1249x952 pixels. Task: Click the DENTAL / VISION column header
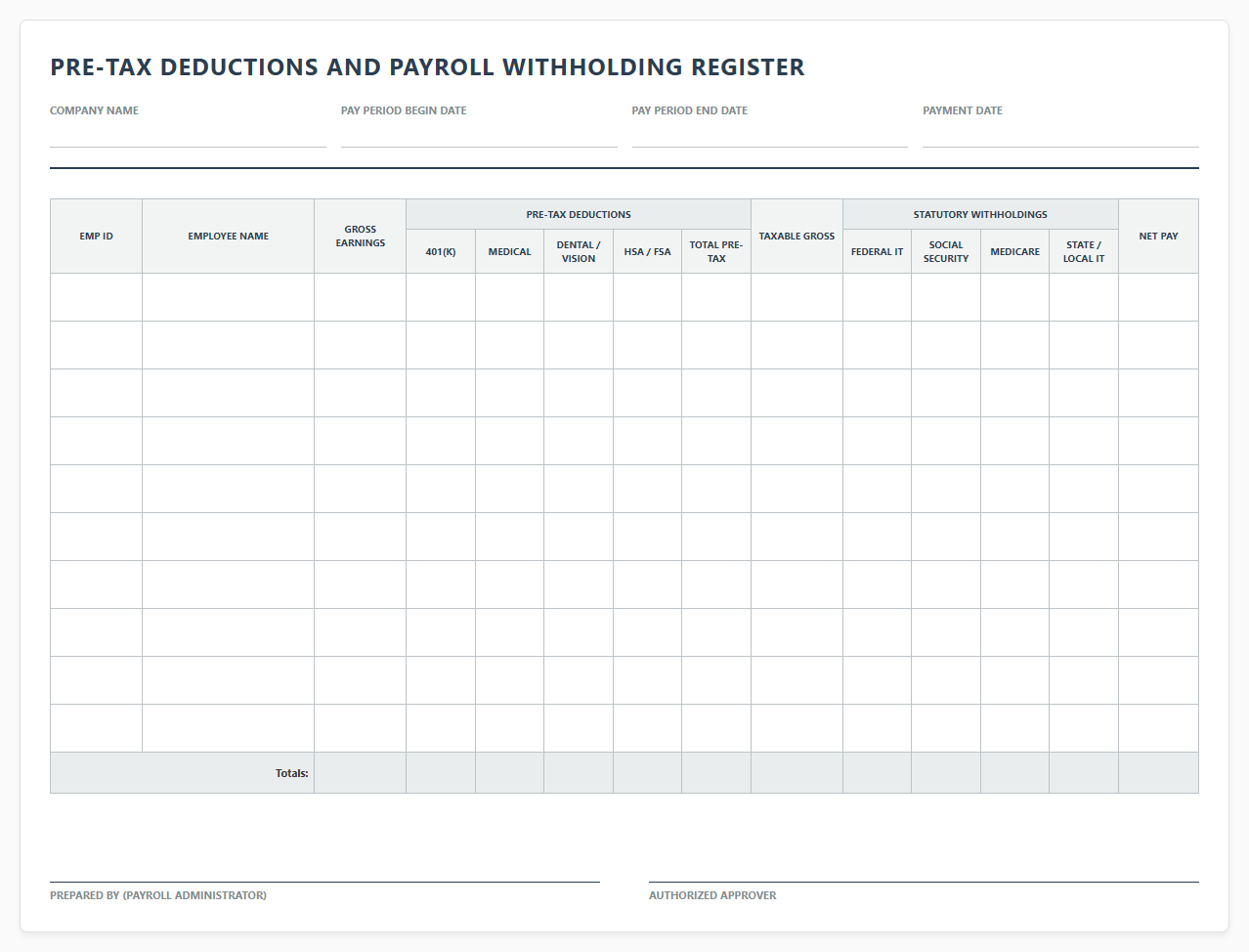[x=579, y=251]
